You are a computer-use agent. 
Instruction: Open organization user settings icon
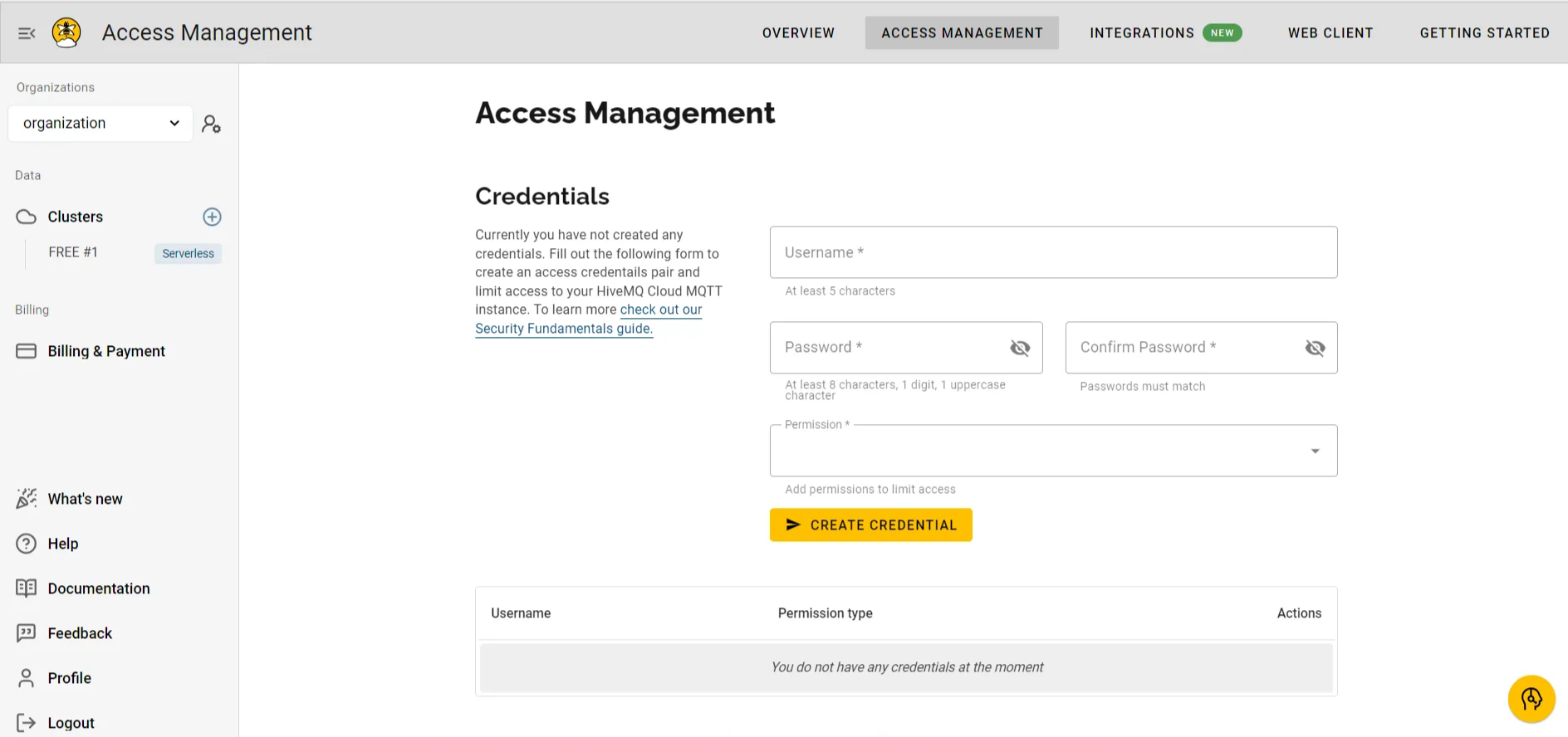pos(211,124)
